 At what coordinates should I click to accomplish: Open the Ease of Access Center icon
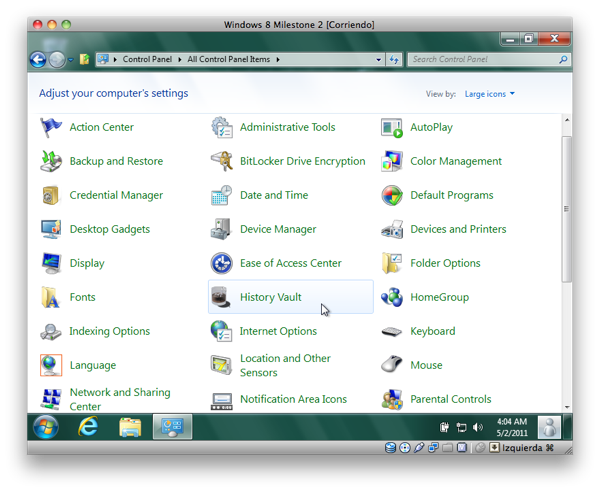click(x=222, y=263)
